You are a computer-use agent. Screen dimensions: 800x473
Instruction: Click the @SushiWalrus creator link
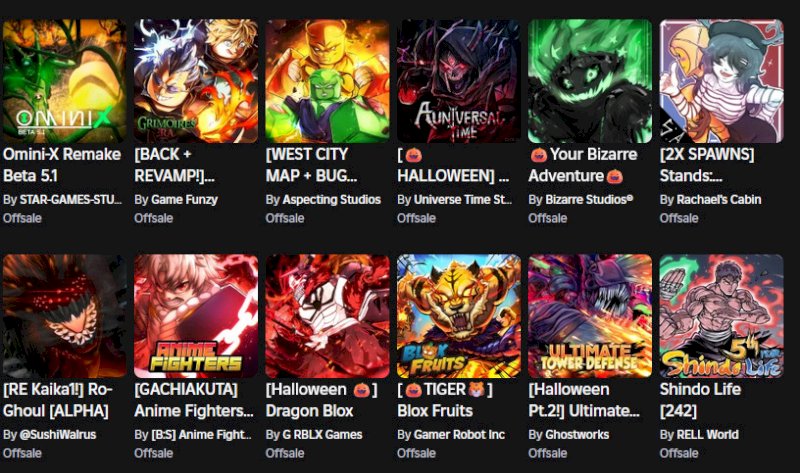click(58, 435)
